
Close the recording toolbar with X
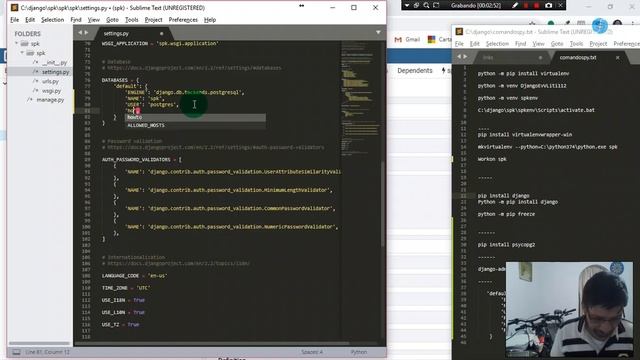[x=561, y=5]
